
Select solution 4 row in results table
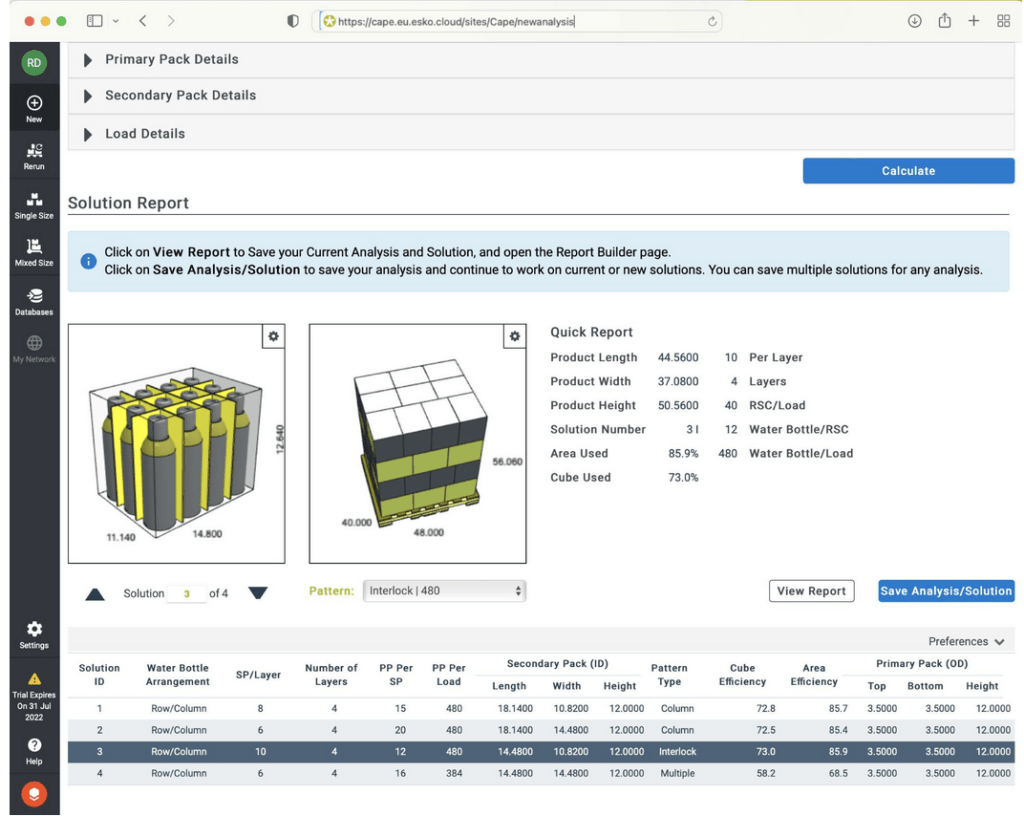pos(540,774)
